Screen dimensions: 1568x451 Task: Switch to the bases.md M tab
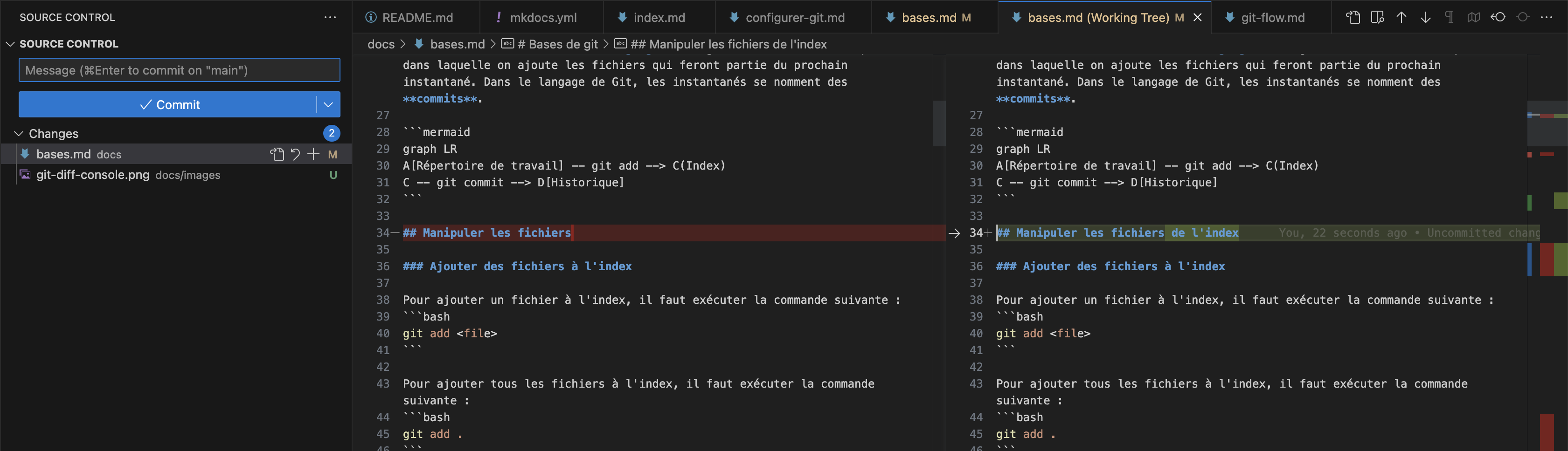[935, 18]
